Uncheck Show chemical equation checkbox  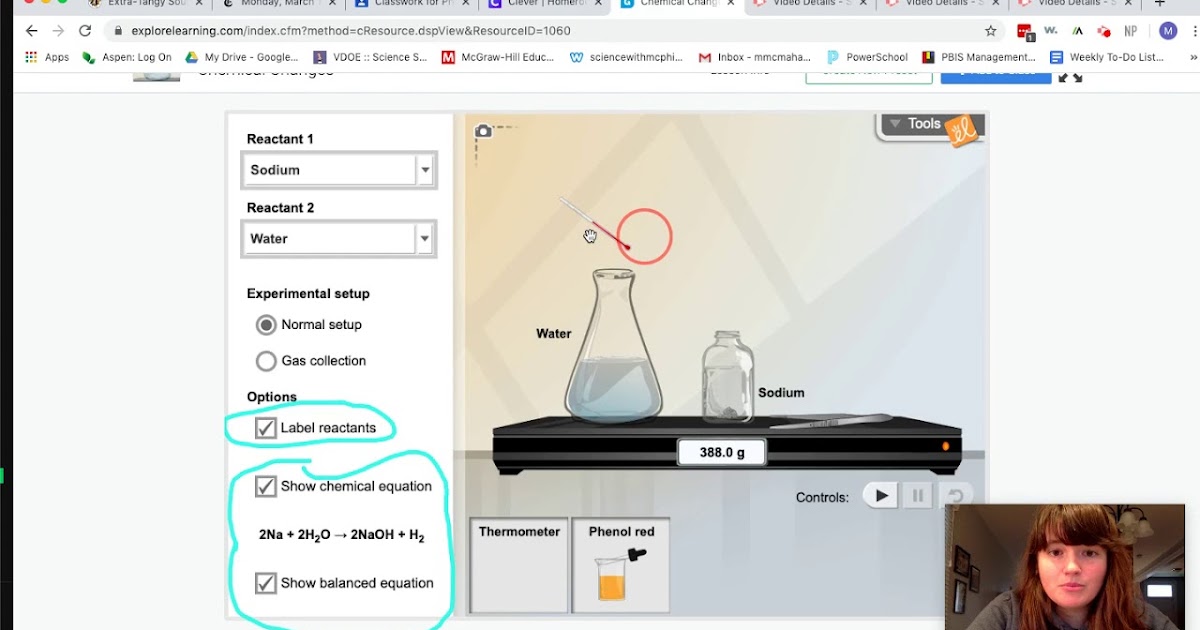point(265,486)
